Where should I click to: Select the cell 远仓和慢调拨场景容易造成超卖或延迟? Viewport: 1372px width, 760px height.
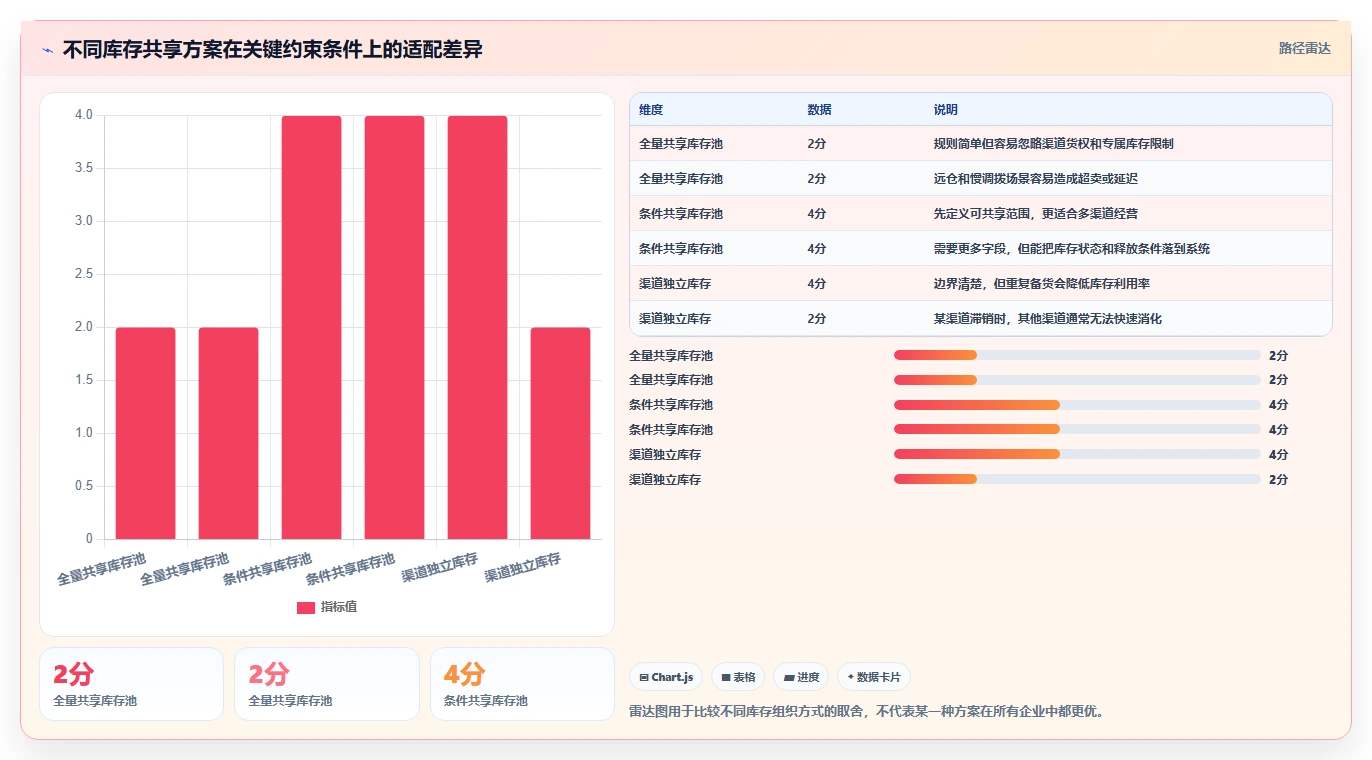(x=1036, y=179)
